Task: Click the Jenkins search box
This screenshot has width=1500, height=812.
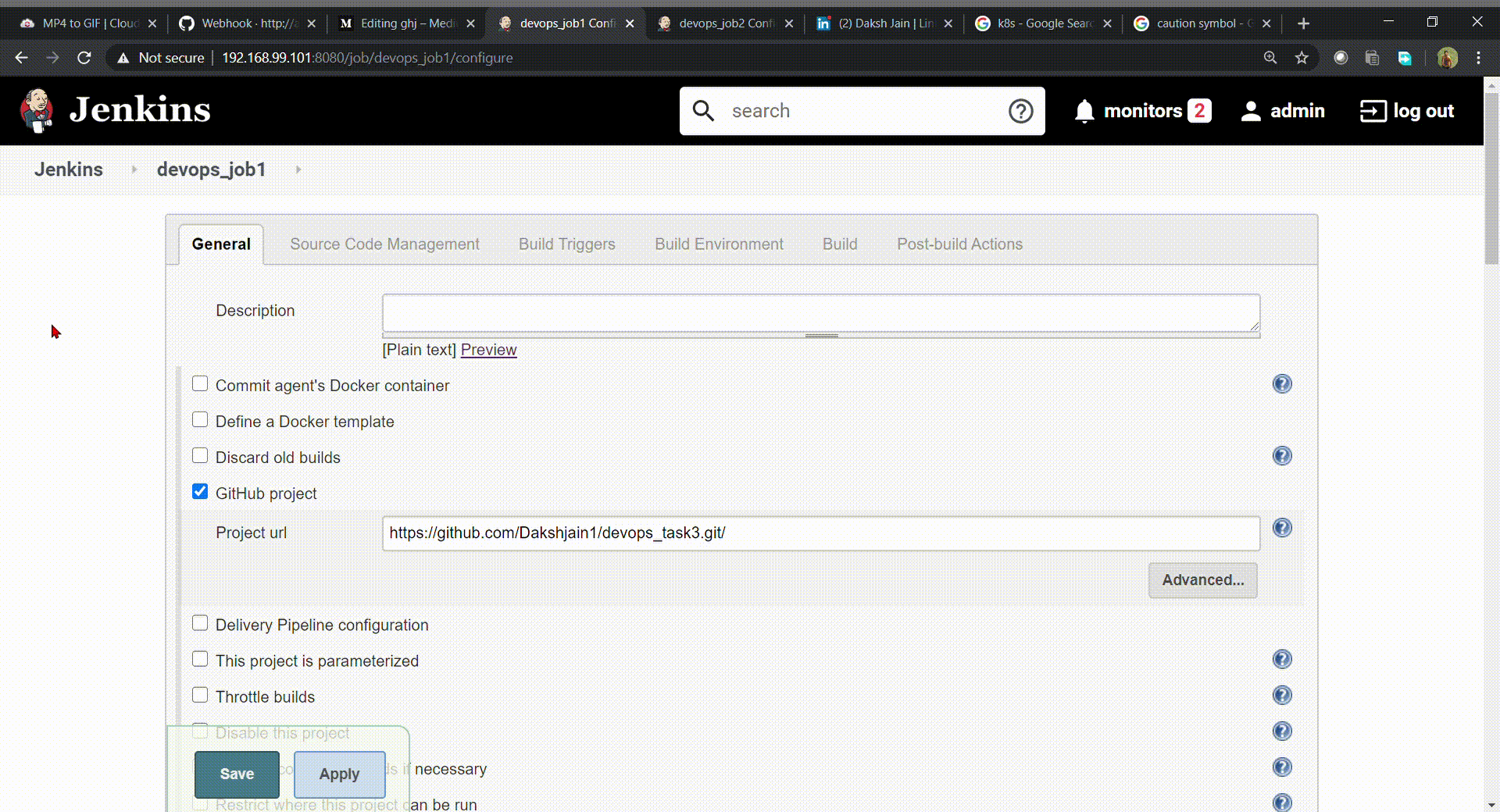Action: (862, 111)
